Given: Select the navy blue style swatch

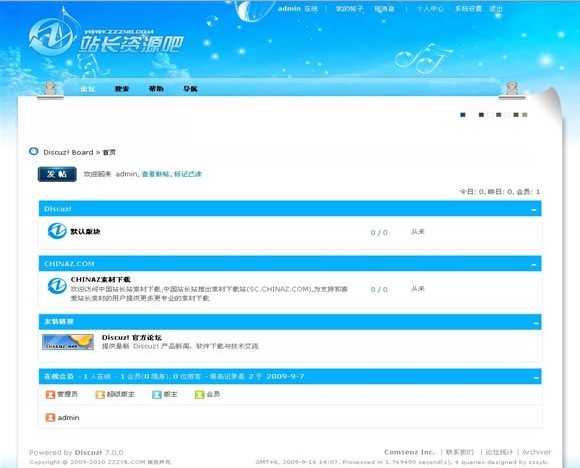Looking at the screenshot, I should coord(462,115).
